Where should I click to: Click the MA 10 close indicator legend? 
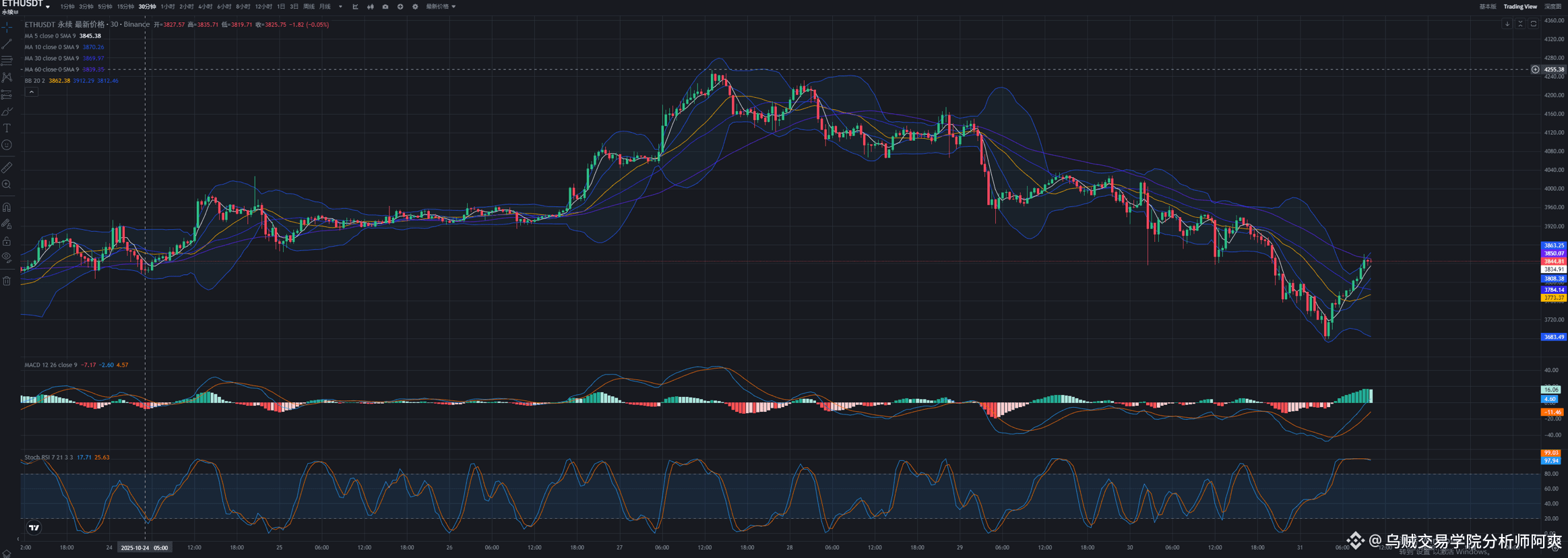coord(64,47)
